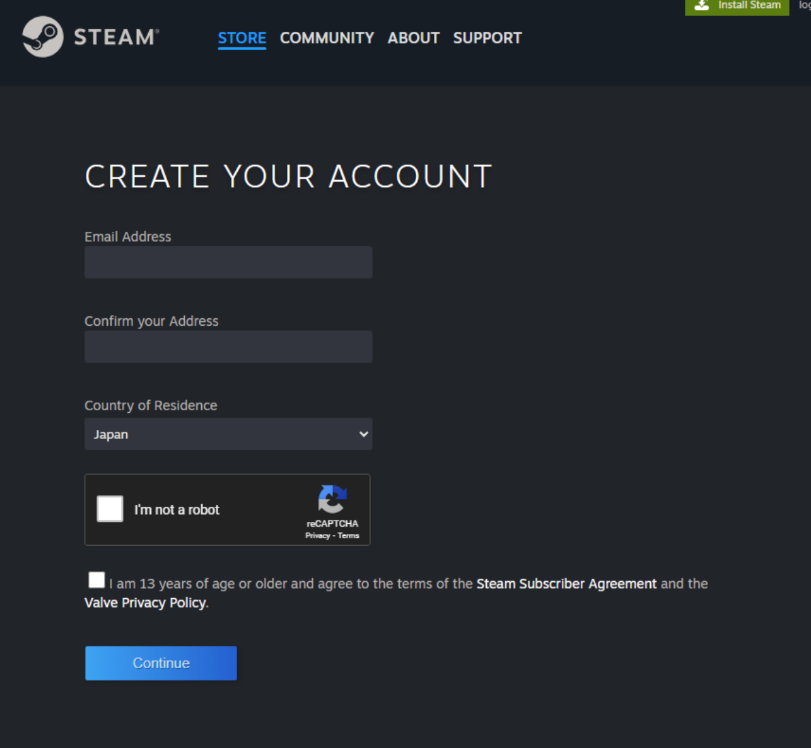This screenshot has height=748, width=811.
Task: Click the Install Steam download icon
Action: tap(701, 5)
